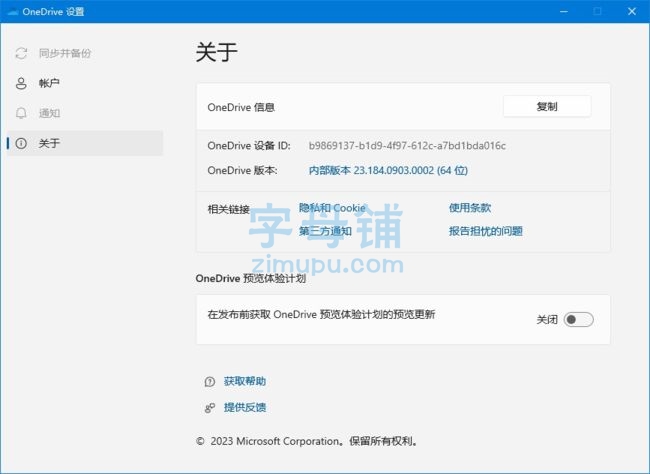Click the OneDrive cloud icon in title bar
650x474 pixels.
click(12, 12)
